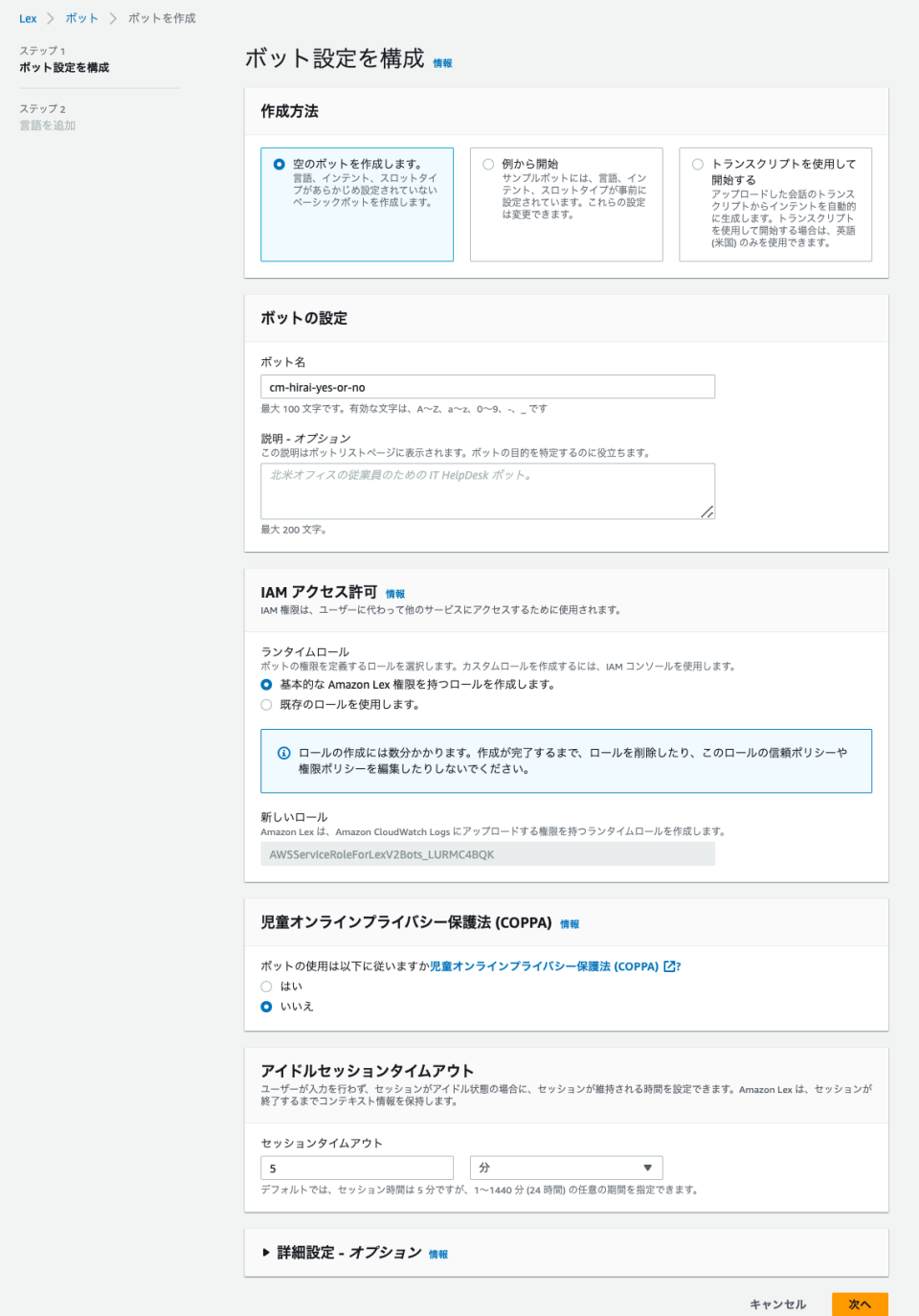Select はい for COPPA compliance
The height and width of the screenshot is (1316, 919).
click(266, 987)
